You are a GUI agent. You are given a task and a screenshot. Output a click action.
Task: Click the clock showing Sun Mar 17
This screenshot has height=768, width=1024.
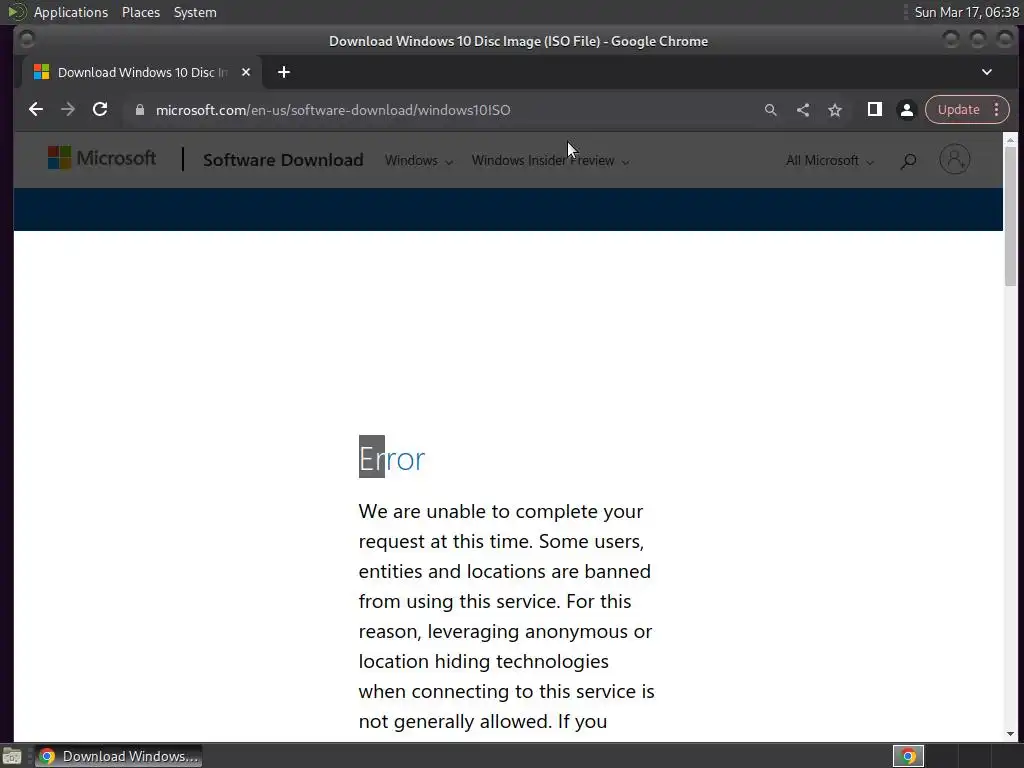(967, 12)
